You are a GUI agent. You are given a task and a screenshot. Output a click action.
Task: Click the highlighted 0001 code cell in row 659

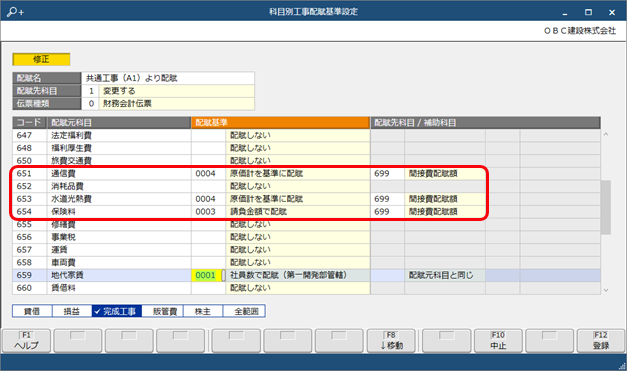(206, 275)
